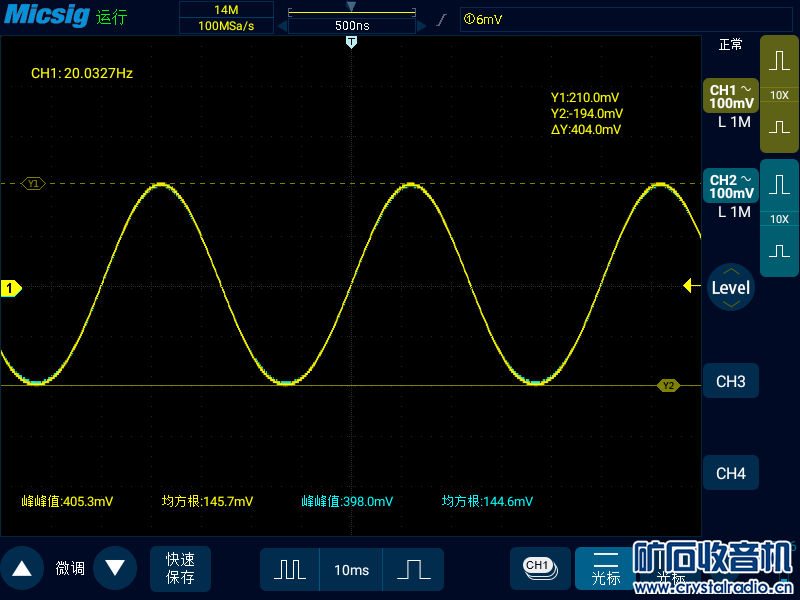The image size is (800, 600).
Task: Enable the CH4 channel
Action: (731, 473)
